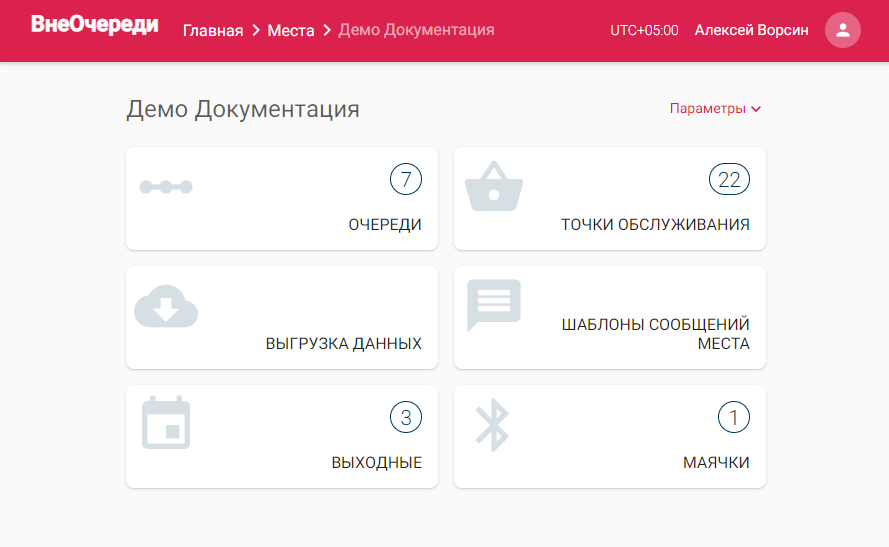Open ШАБЛОНЫ СООБЩЕНИЙ МЕСТА section
889x547 pixels.
pos(610,317)
